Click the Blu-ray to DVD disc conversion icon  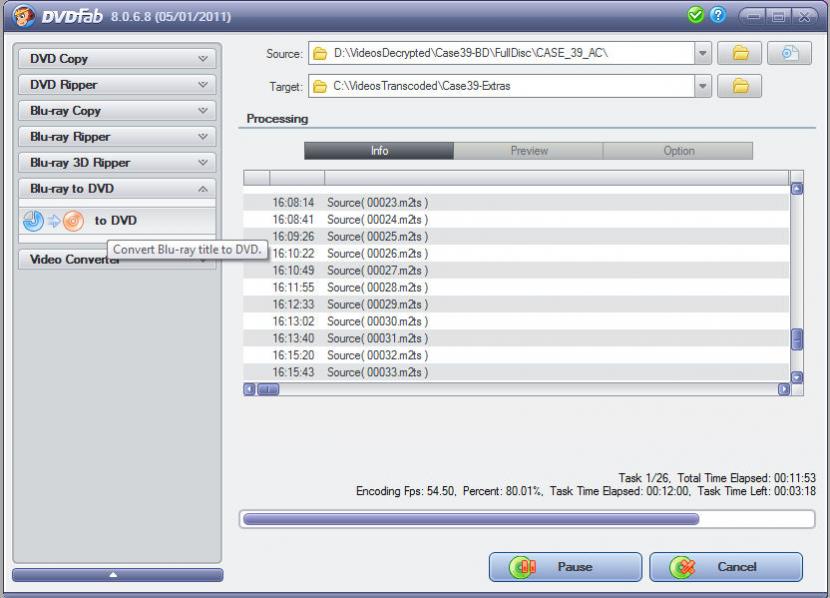click(x=53, y=221)
